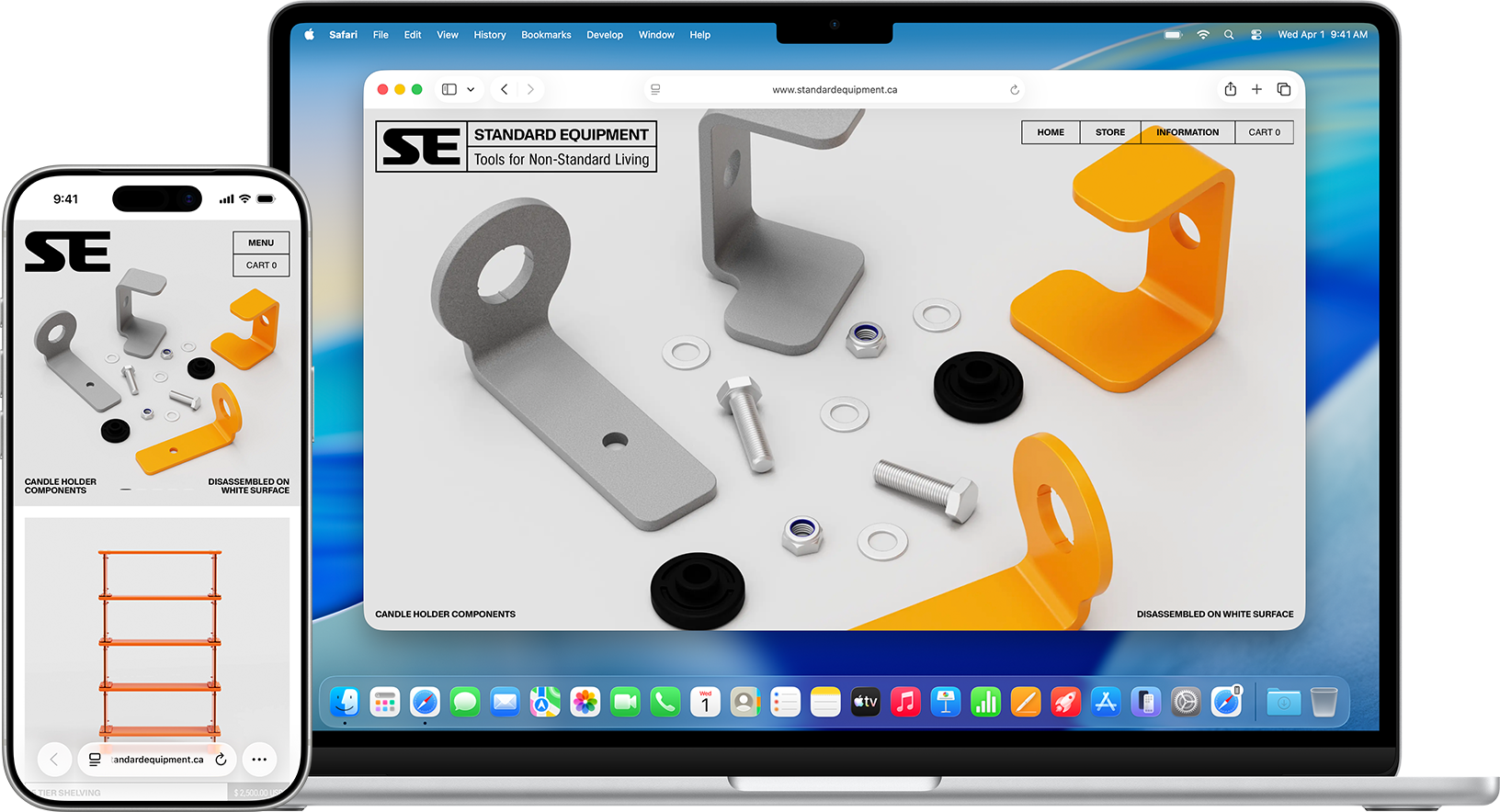Open the Help menu

[700, 35]
